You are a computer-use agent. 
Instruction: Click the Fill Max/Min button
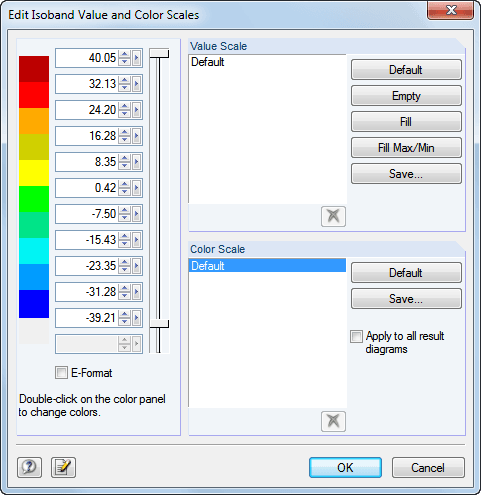pyautogui.click(x=406, y=148)
